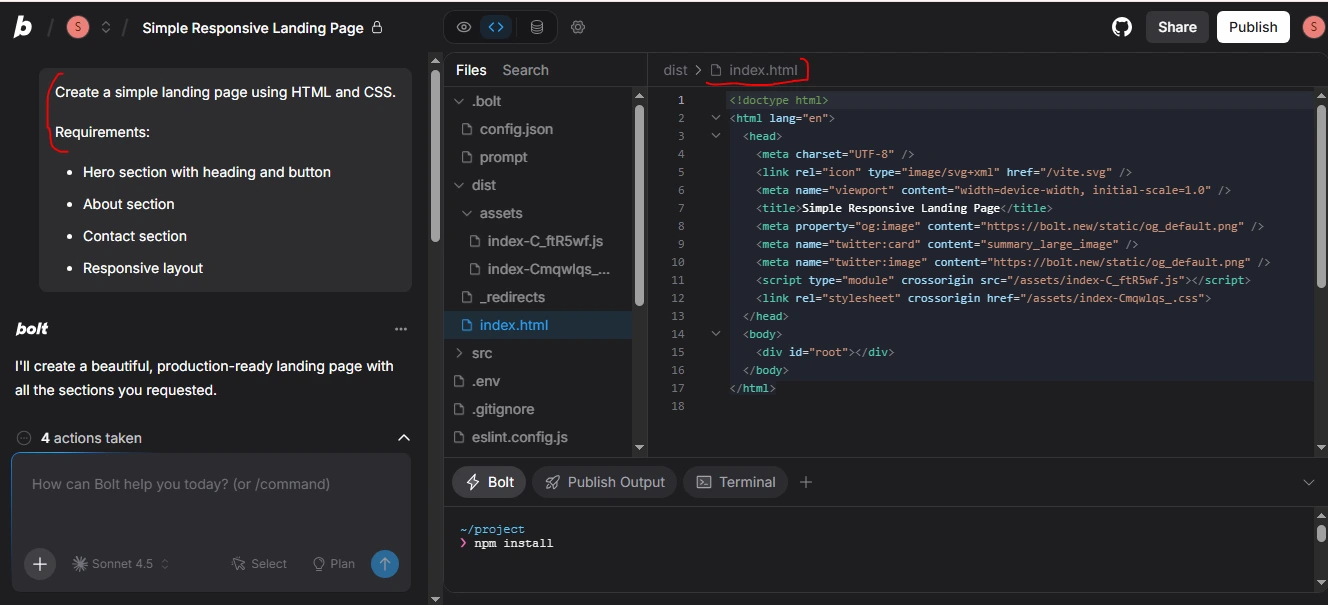Switch to the Code editor view
1328x605 pixels.
coord(496,27)
